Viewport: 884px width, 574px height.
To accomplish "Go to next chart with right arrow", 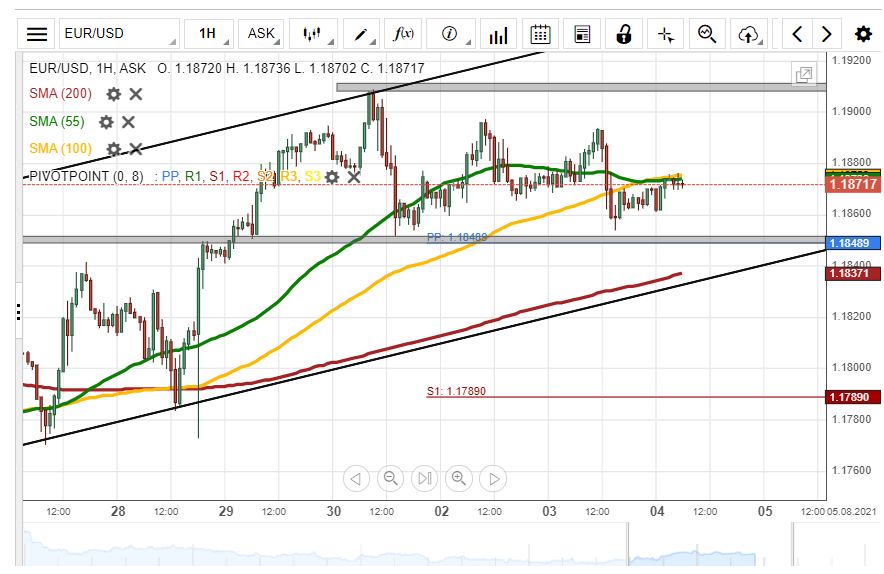I will coord(826,34).
